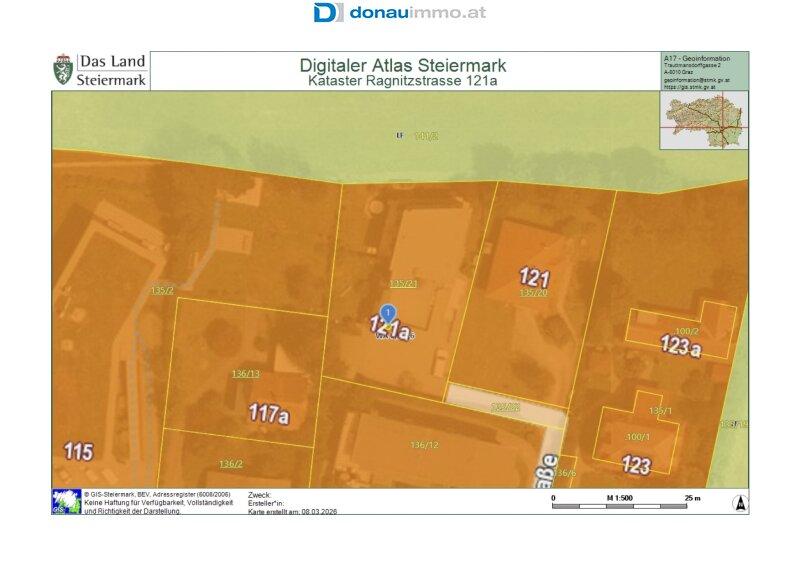Click parcel label 136/2
This screenshot has width=800, height=566.
pyautogui.click(x=231, y=463)
